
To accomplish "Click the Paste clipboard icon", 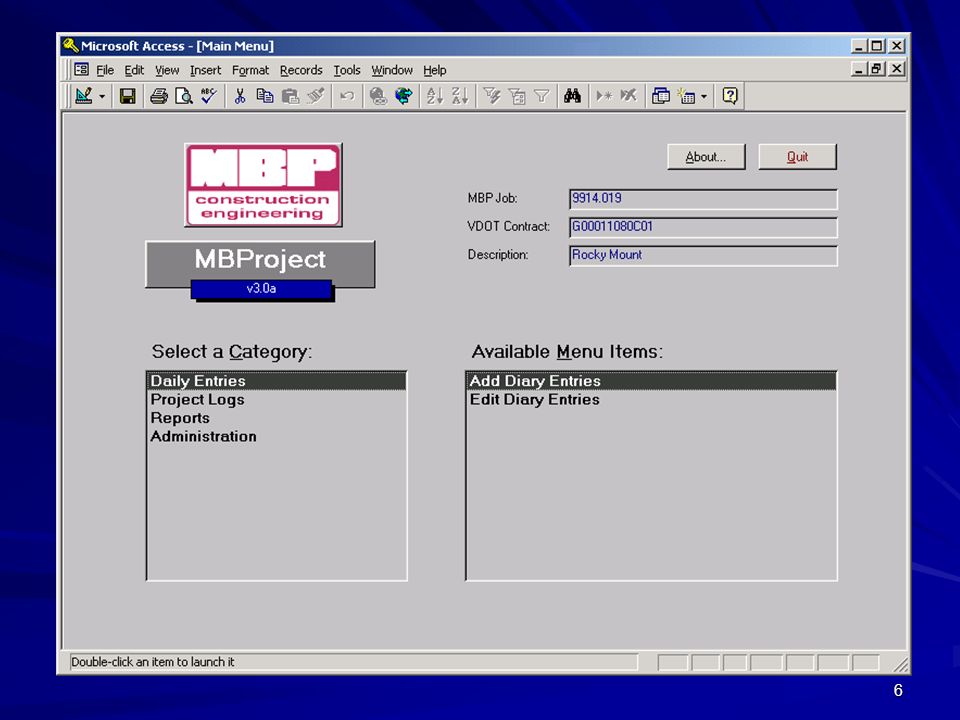I will 290,96.
